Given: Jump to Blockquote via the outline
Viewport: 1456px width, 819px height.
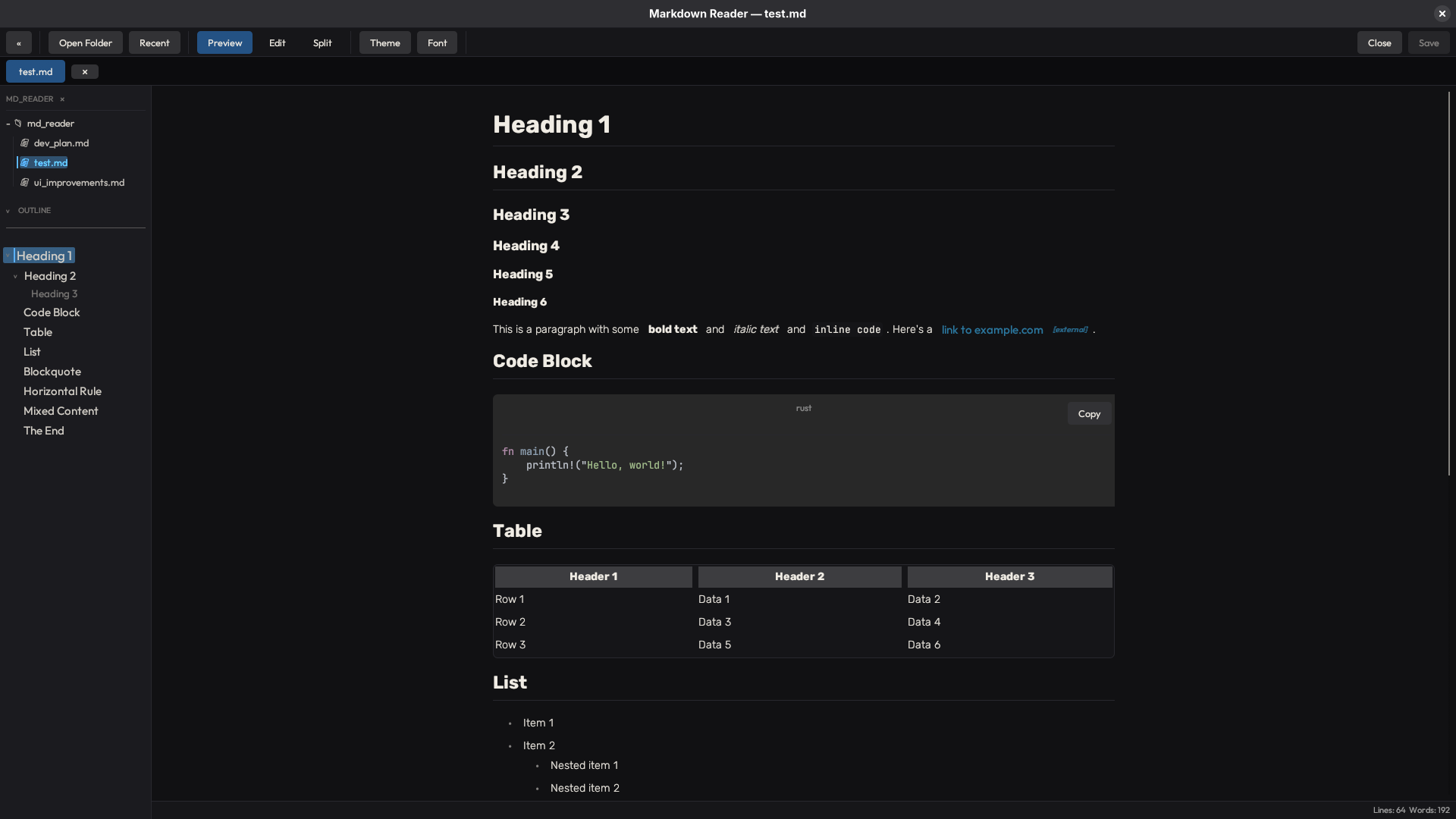Looking at the screenshot, I should point(52,371).
